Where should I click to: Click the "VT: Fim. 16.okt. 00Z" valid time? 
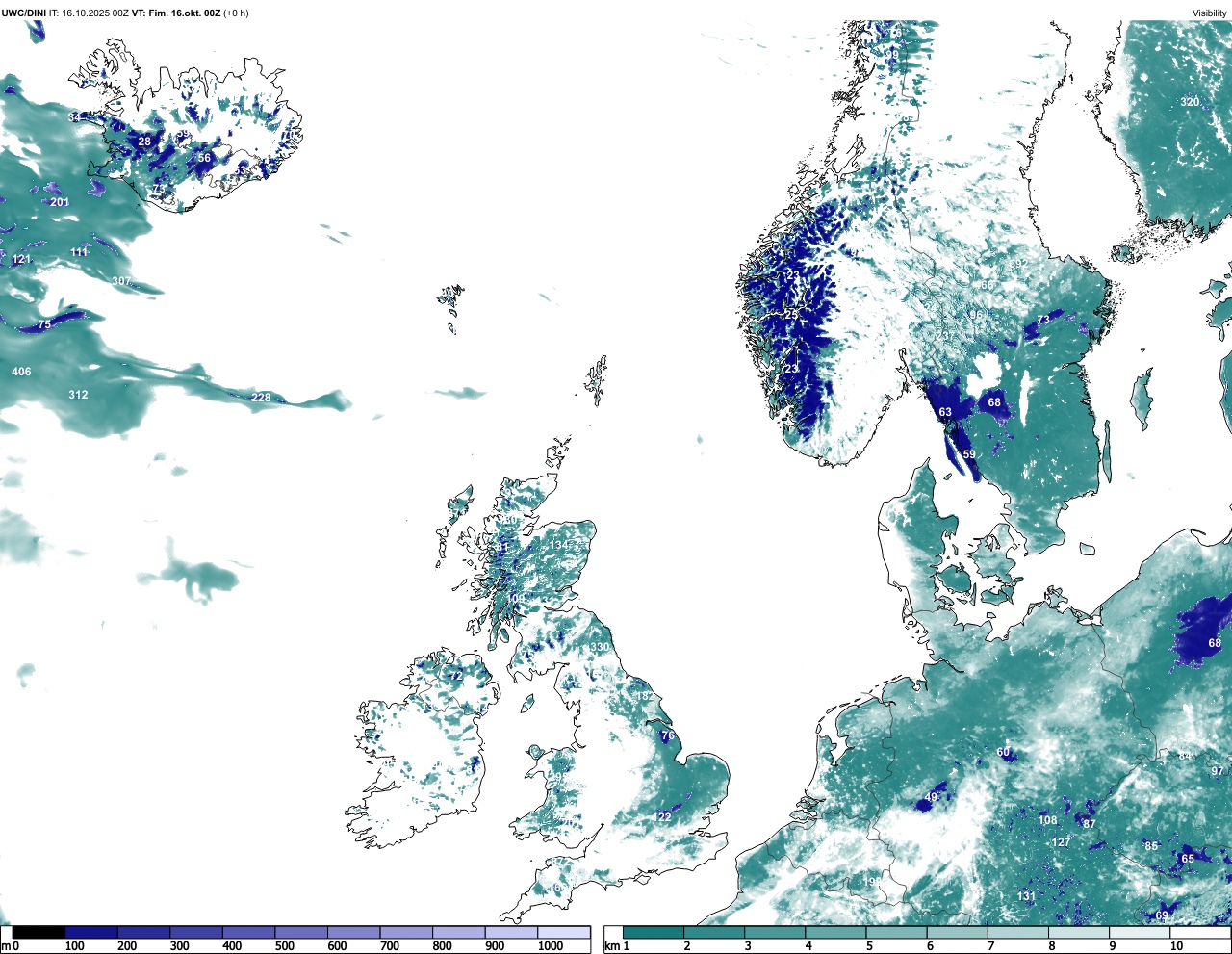176,13
